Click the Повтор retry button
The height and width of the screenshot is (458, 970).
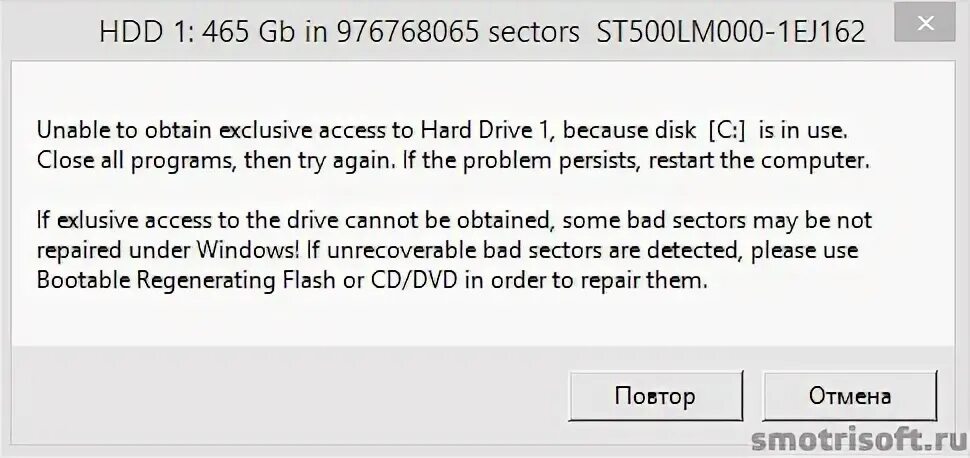pos(655,396)
